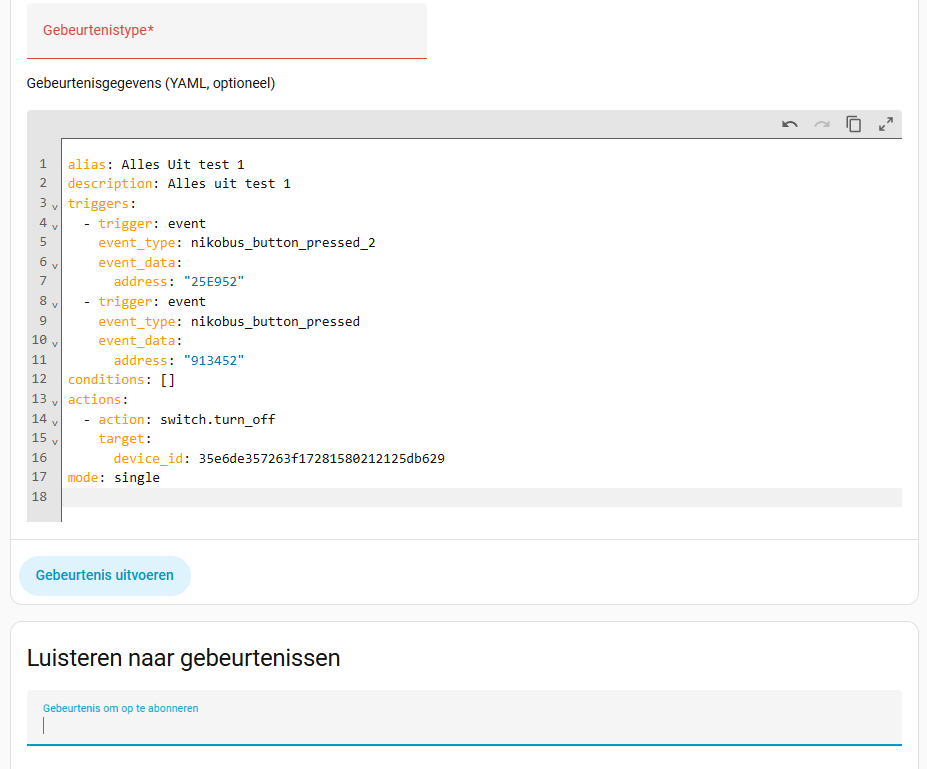Click the redo icon in the YAML editor
Viewport: 927px width, 769px height.
pyautogui.click(x=822, y=124)
